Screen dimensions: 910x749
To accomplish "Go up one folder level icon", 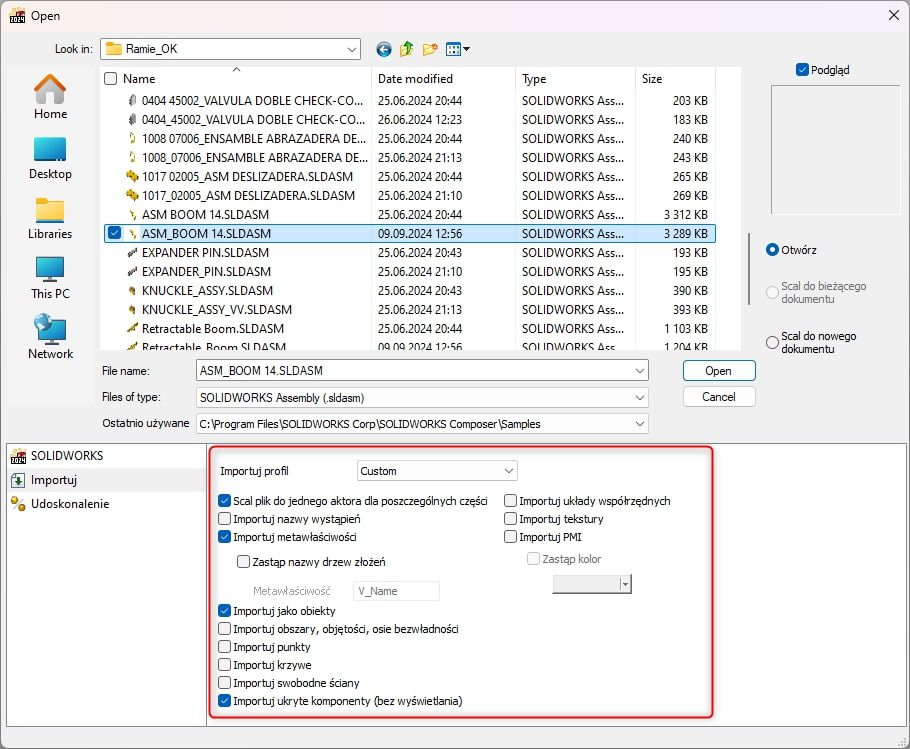I will [407, 49].
